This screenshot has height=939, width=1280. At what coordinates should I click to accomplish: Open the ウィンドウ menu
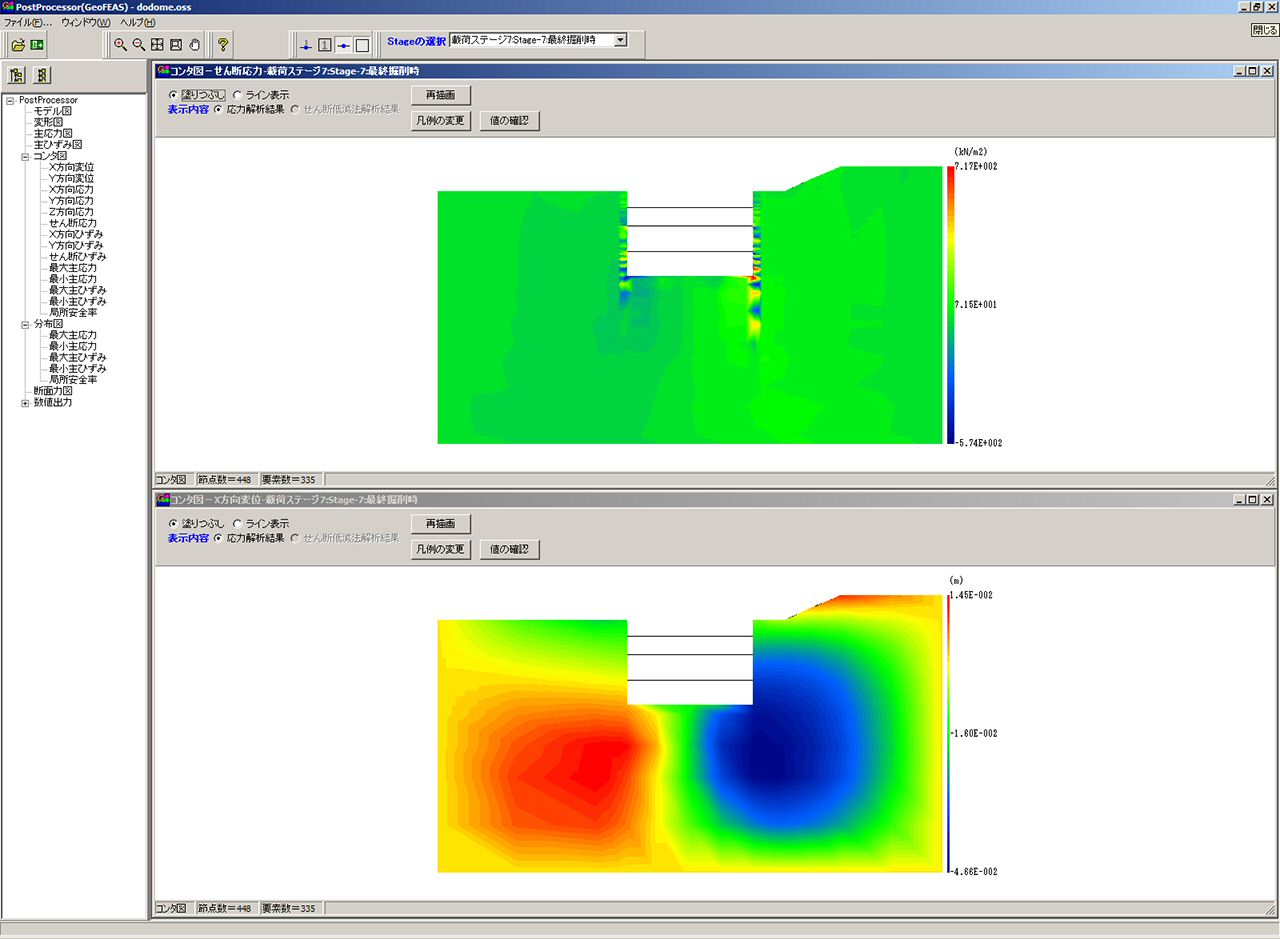pos(86,22)
